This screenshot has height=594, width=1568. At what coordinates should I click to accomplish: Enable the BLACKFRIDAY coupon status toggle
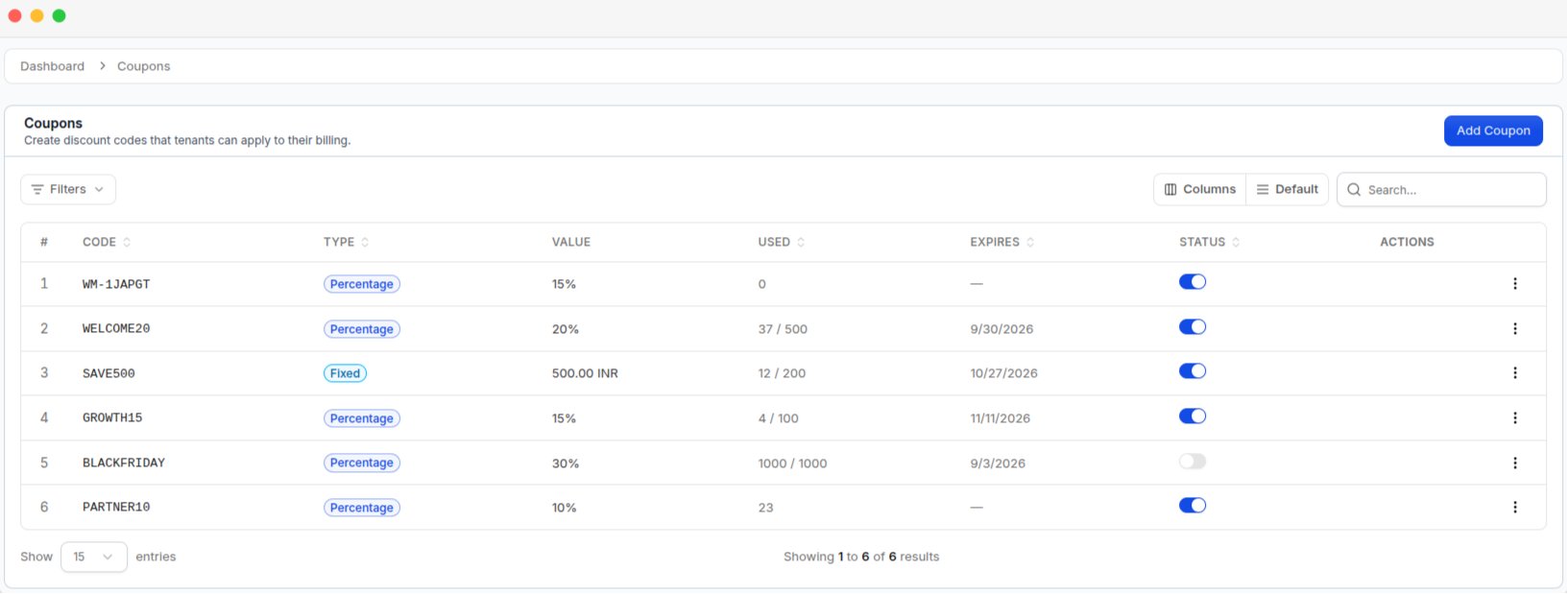coord(1193,462)
